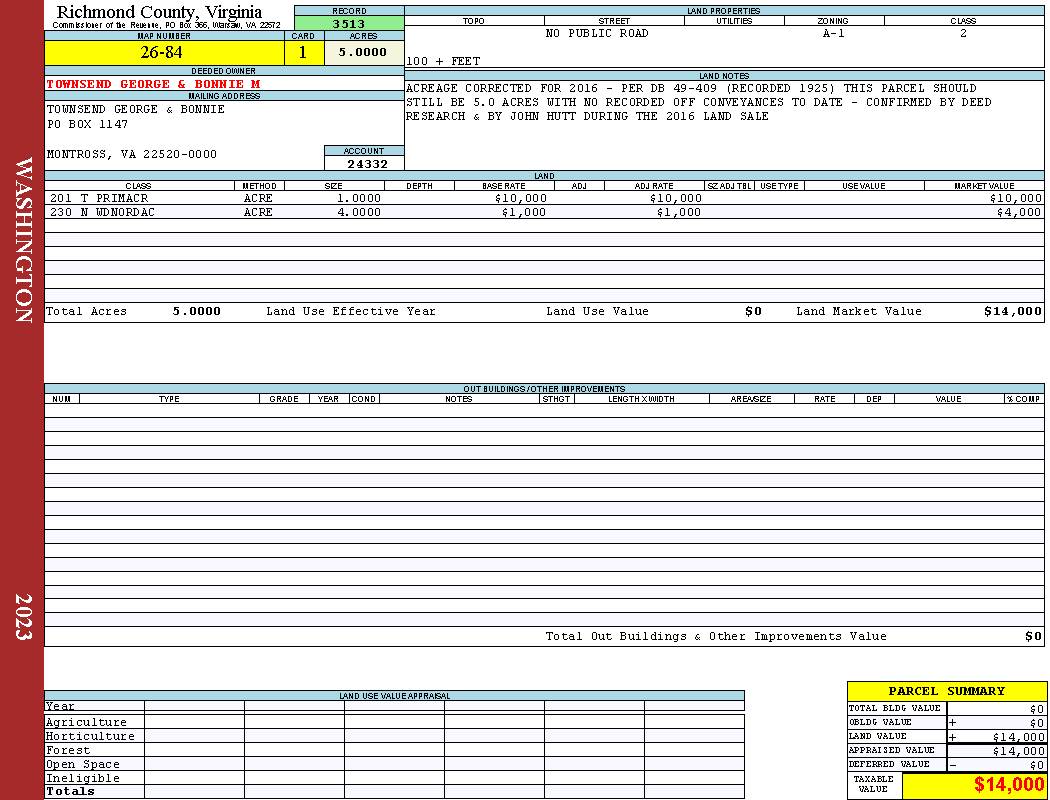Image resolution: width=1050 pixels, height=800 pixels.
Task: Click base rate $10,000 cell
Action: pyautogui.click(x=521, y=198)
